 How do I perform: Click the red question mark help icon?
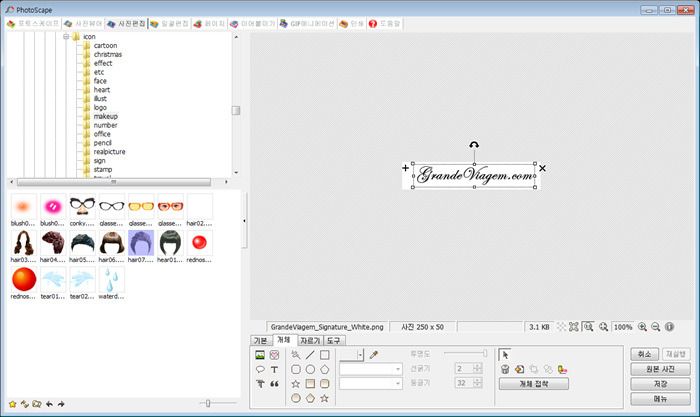click(x=373, y=24)
